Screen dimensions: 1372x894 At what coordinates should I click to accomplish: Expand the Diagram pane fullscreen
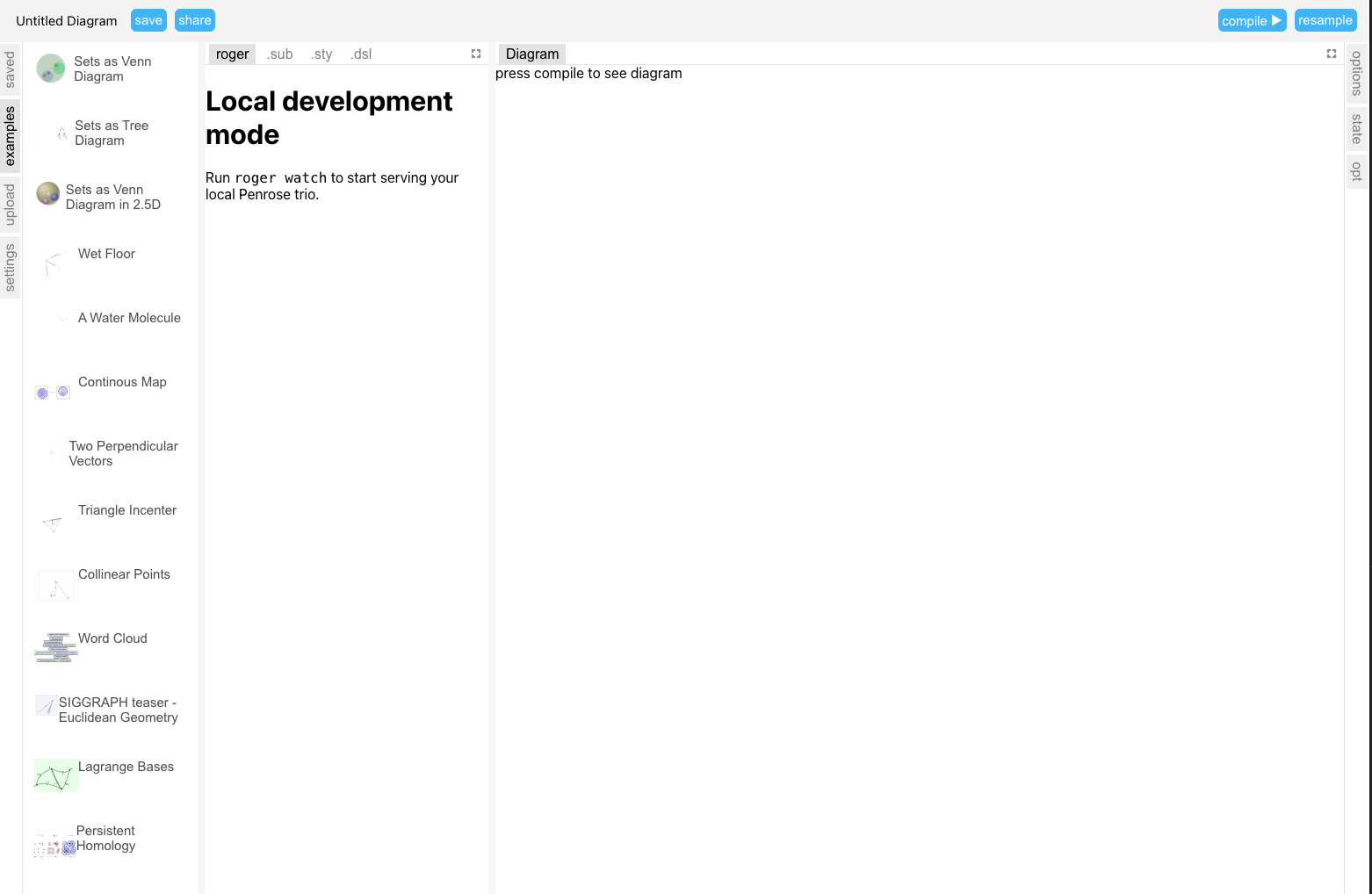click(x=1332, y=54)
